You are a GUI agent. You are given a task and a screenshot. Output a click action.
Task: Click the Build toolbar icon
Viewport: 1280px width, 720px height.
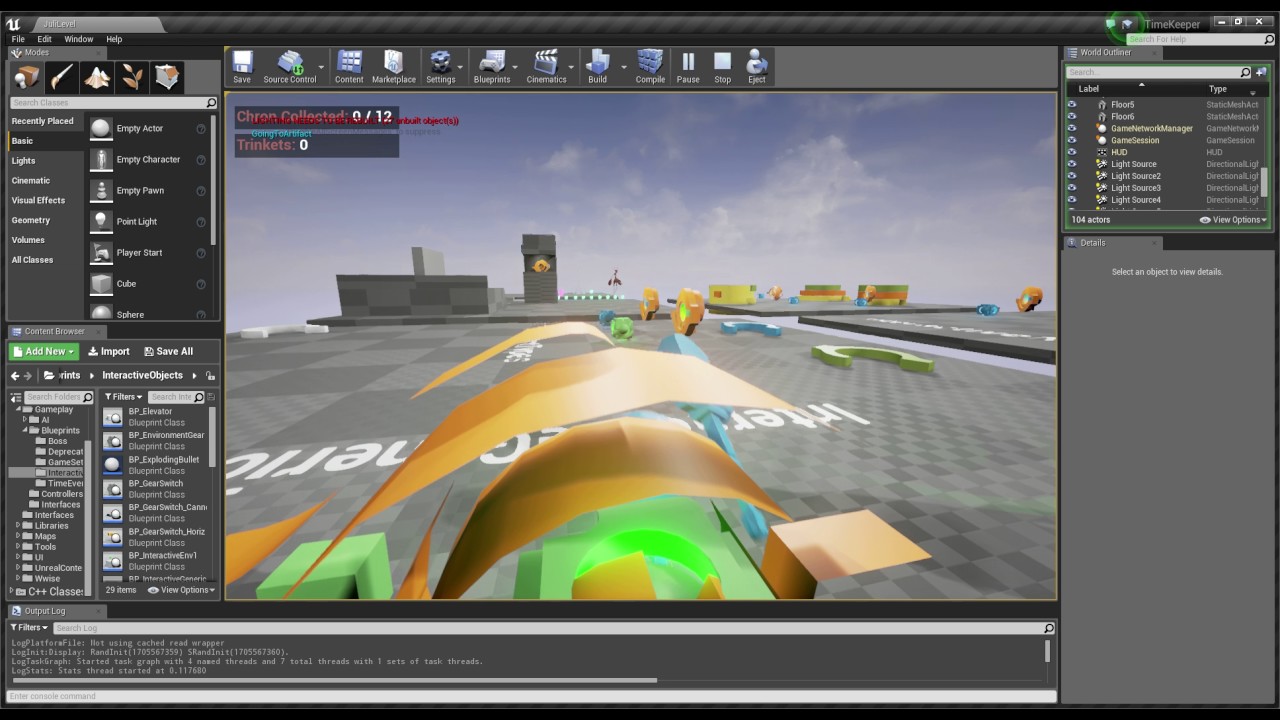[597, 67]
